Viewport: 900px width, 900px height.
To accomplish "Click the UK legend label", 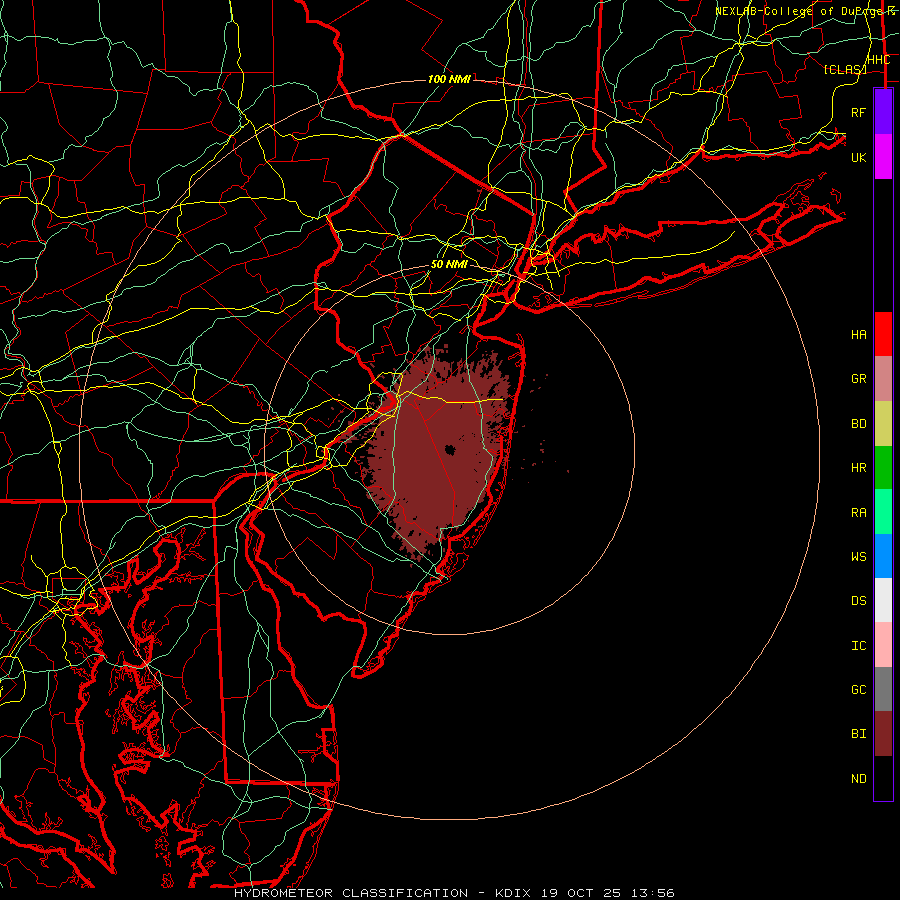I will coord(859,157).
